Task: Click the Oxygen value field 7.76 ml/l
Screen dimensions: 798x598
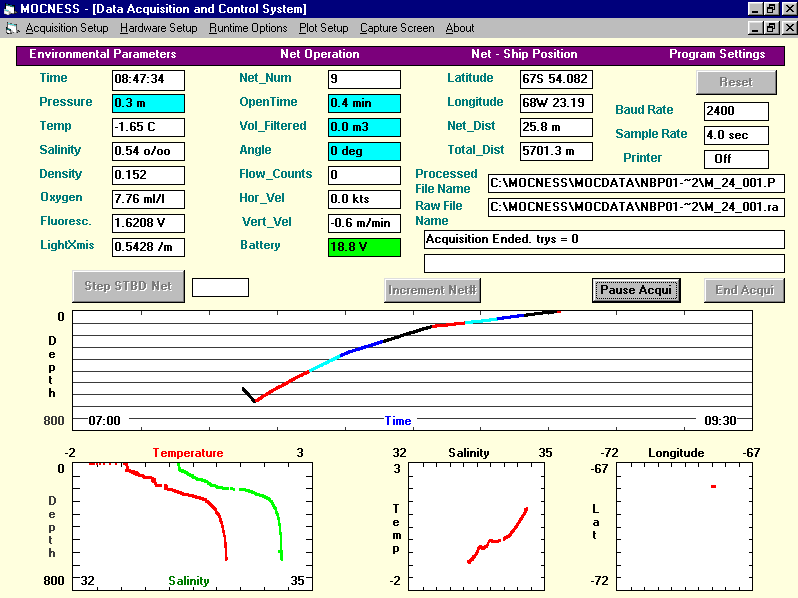Action: (x=148, y=199)
